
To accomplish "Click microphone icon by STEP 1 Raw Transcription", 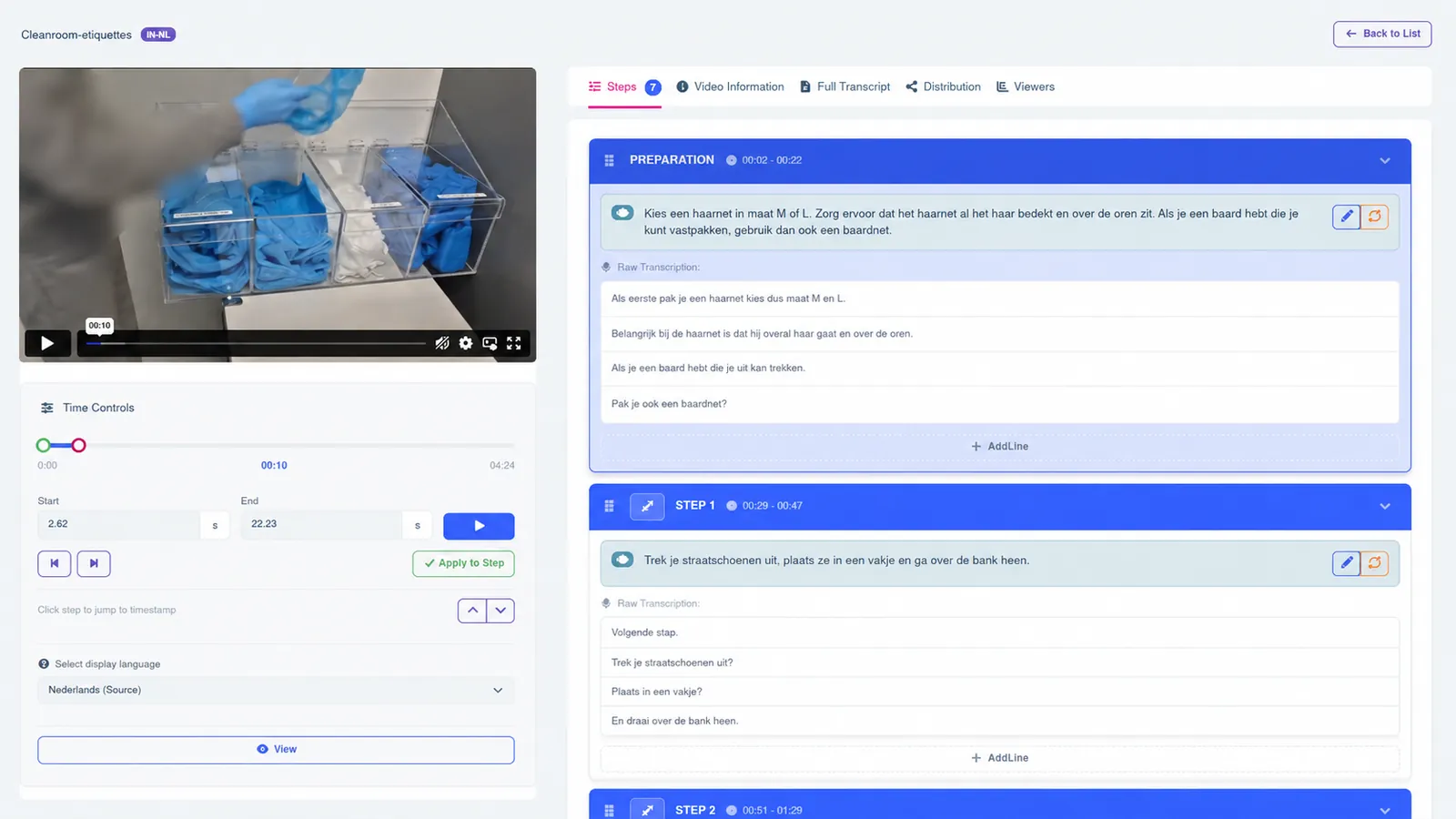I will (606, 603).
